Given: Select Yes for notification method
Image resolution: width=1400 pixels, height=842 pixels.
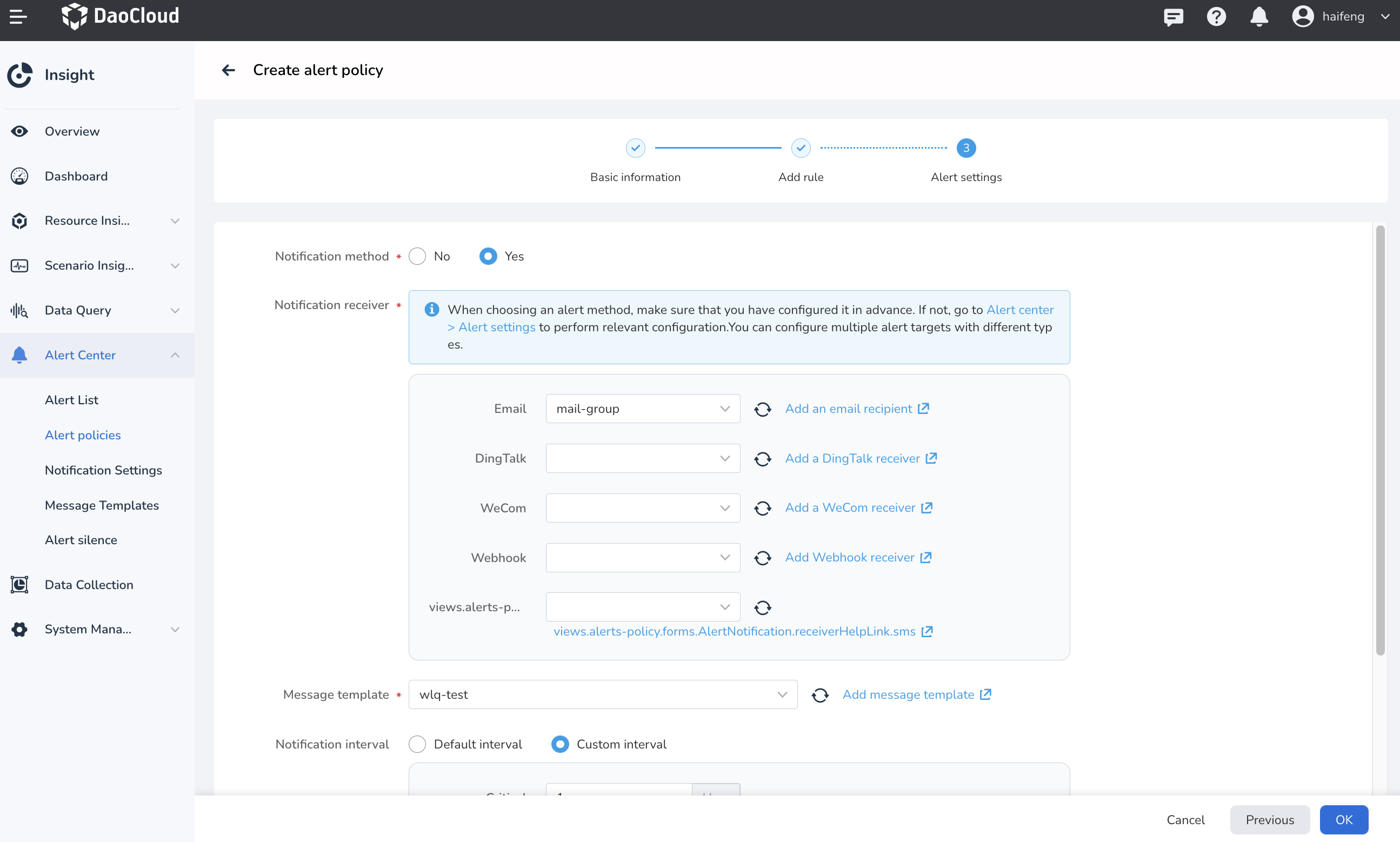Looking at the screenshot, I should [488, 257].
